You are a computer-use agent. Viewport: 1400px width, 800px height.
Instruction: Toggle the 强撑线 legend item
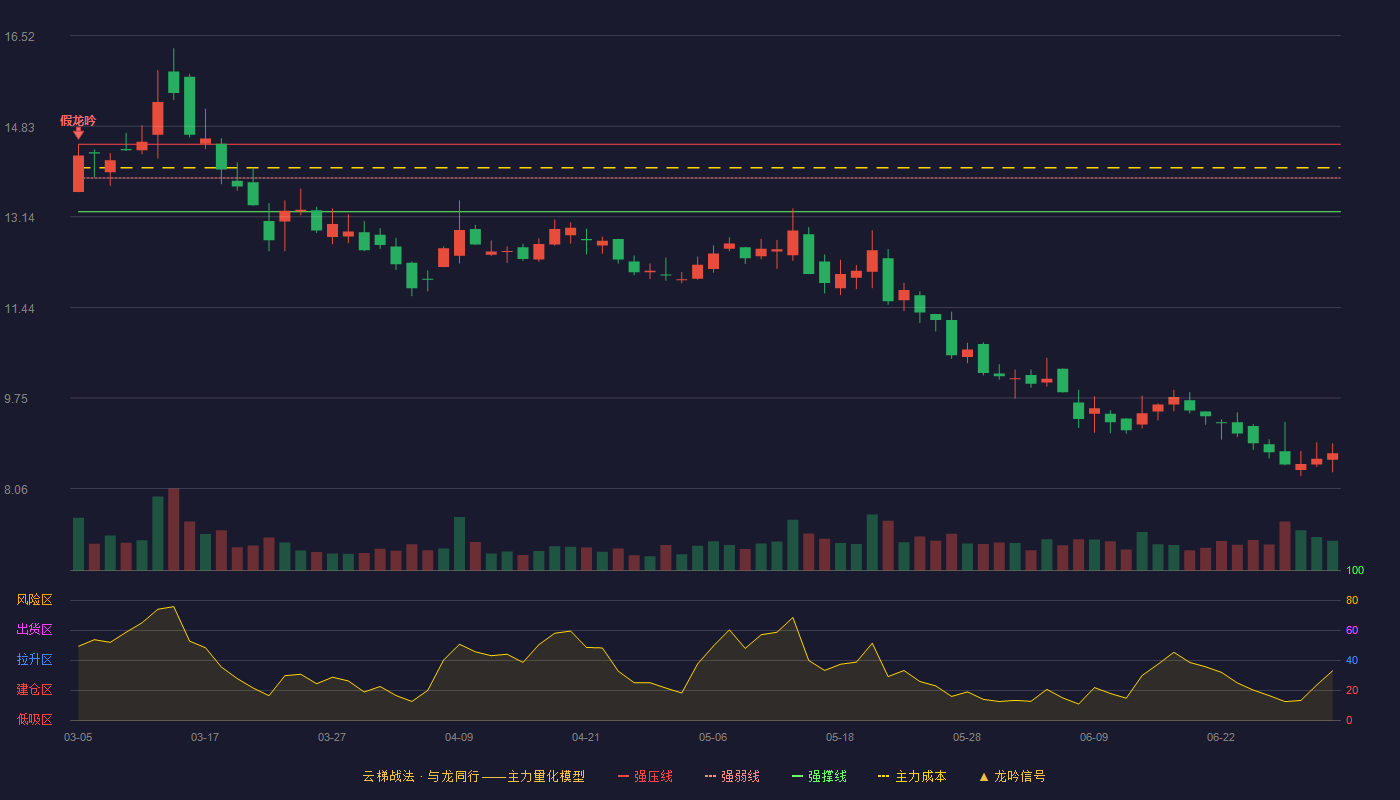[819, 776]
